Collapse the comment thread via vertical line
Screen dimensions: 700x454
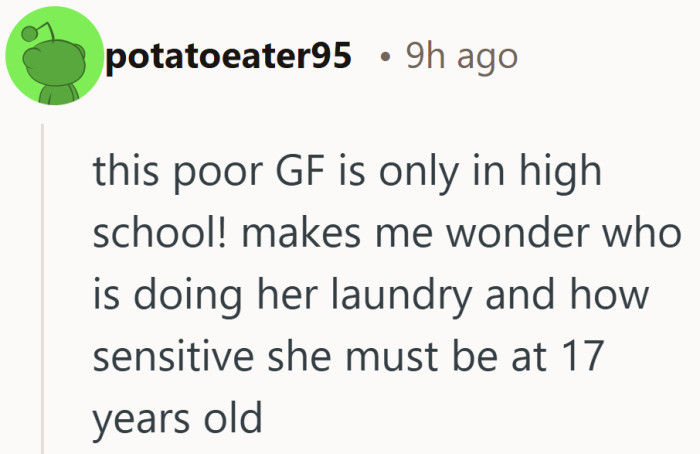[x=42, y=290]
